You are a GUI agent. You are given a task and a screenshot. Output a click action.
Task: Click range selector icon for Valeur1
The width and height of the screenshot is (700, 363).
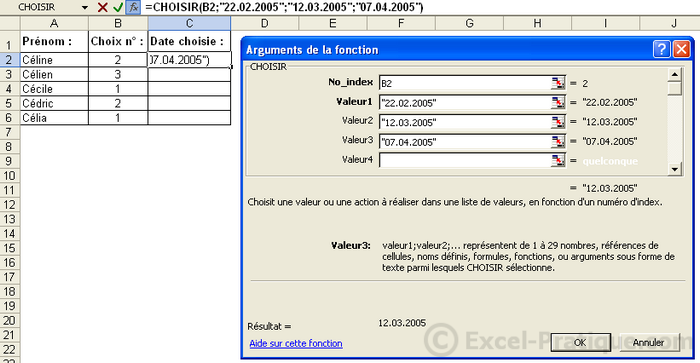pos(558,103)
